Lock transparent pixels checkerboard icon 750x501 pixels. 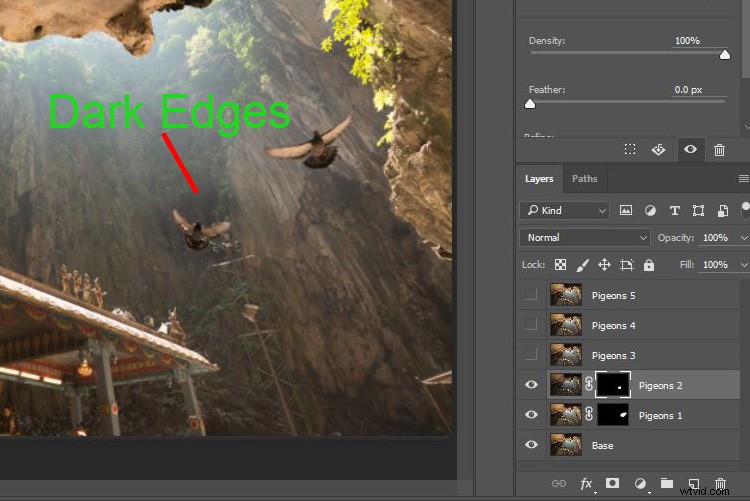click(x=560, y=265)
